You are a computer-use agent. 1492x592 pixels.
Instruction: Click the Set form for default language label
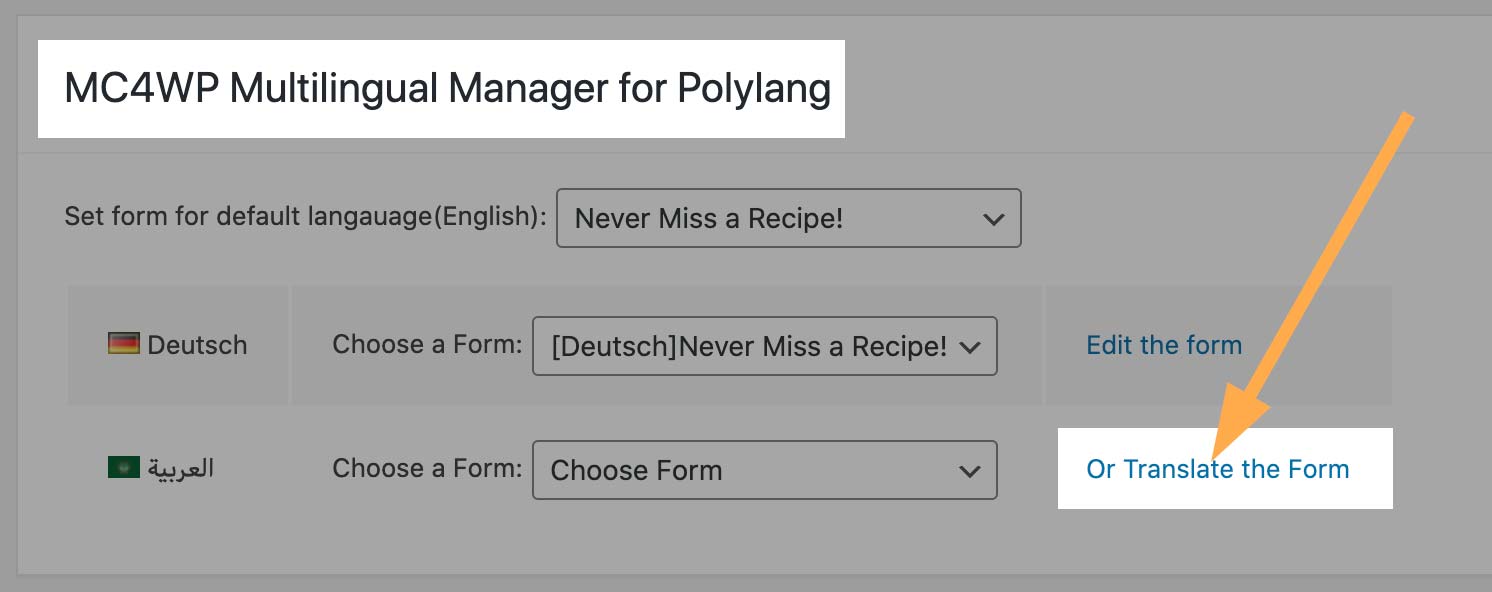(x=303, y=216)
